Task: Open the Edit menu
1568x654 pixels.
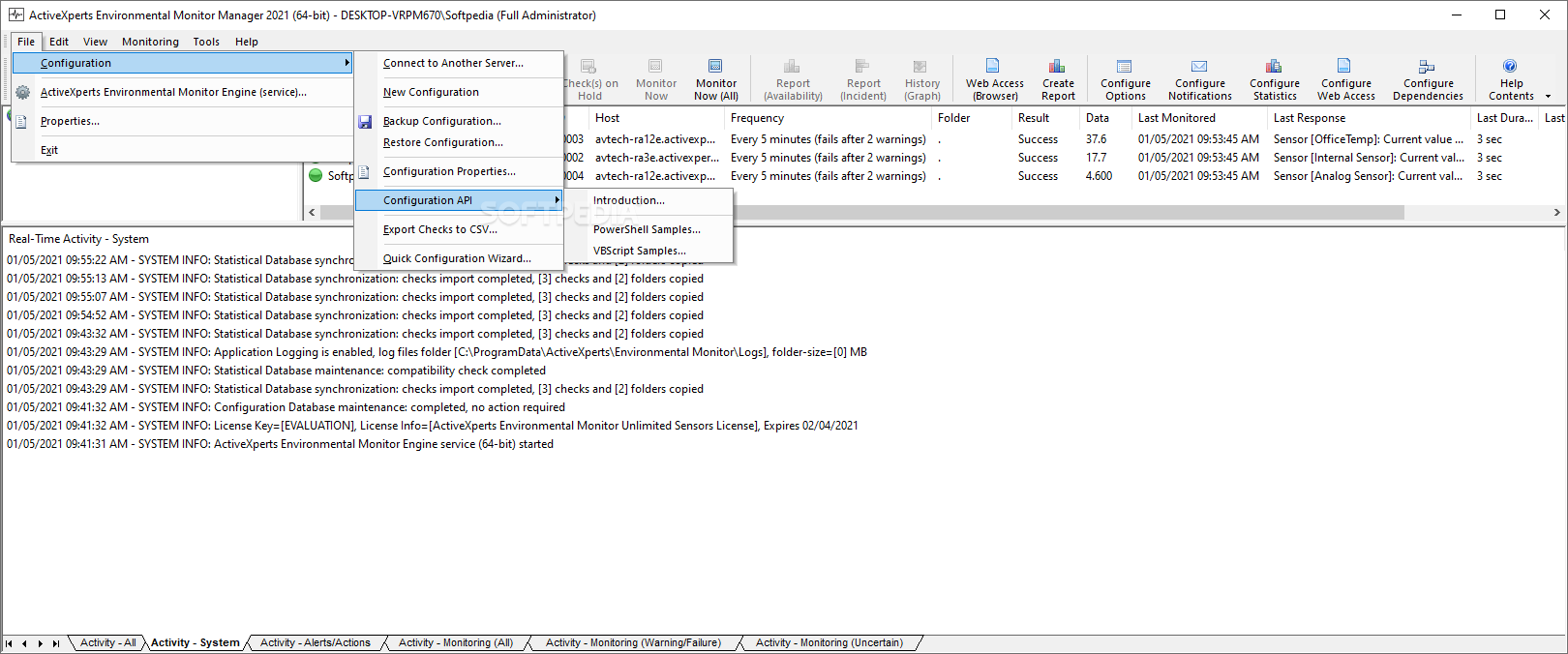Action: click(59, 42)
